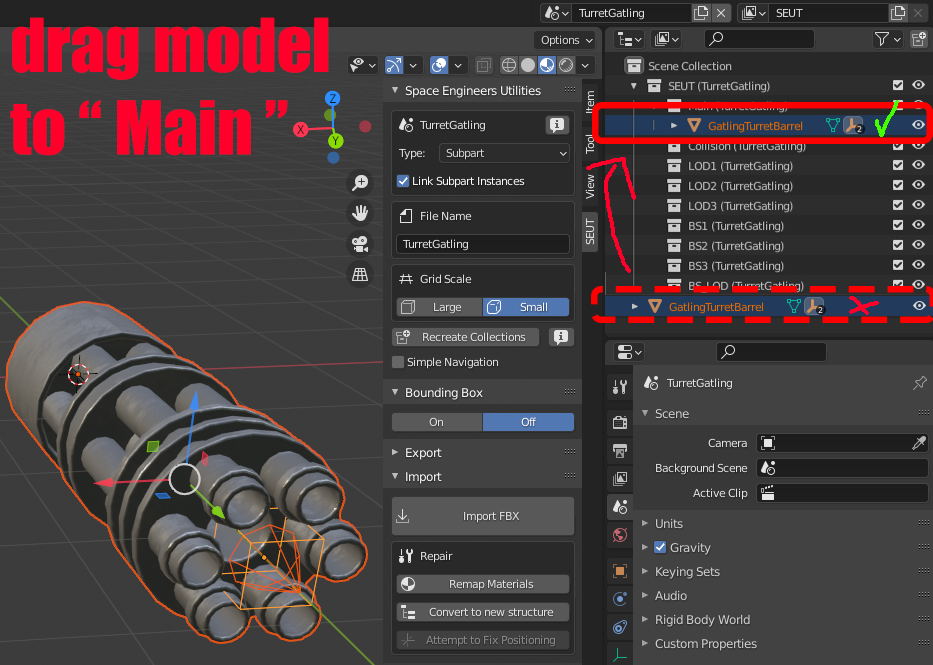Viewport: 933px width, 665px height.
Task: Click mesh data icon on bottom GatlingTurretBarrel row
Action: pyautogui.click(x=793, y=306)
